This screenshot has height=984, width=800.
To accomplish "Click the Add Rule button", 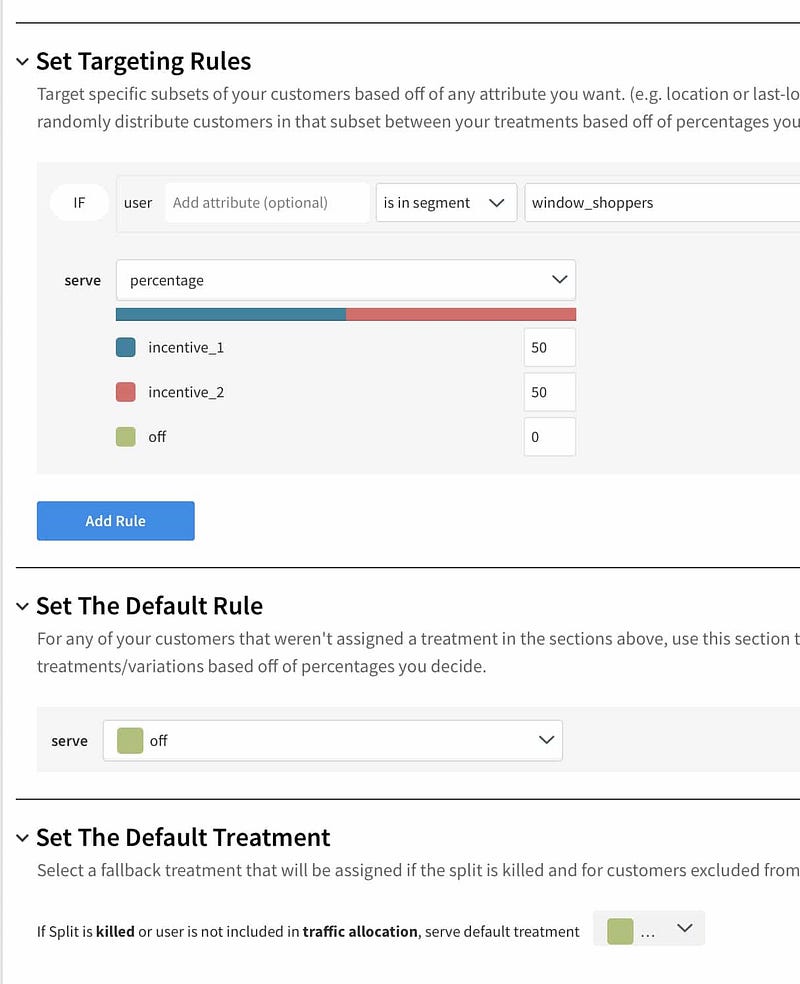I will [115, 521].
